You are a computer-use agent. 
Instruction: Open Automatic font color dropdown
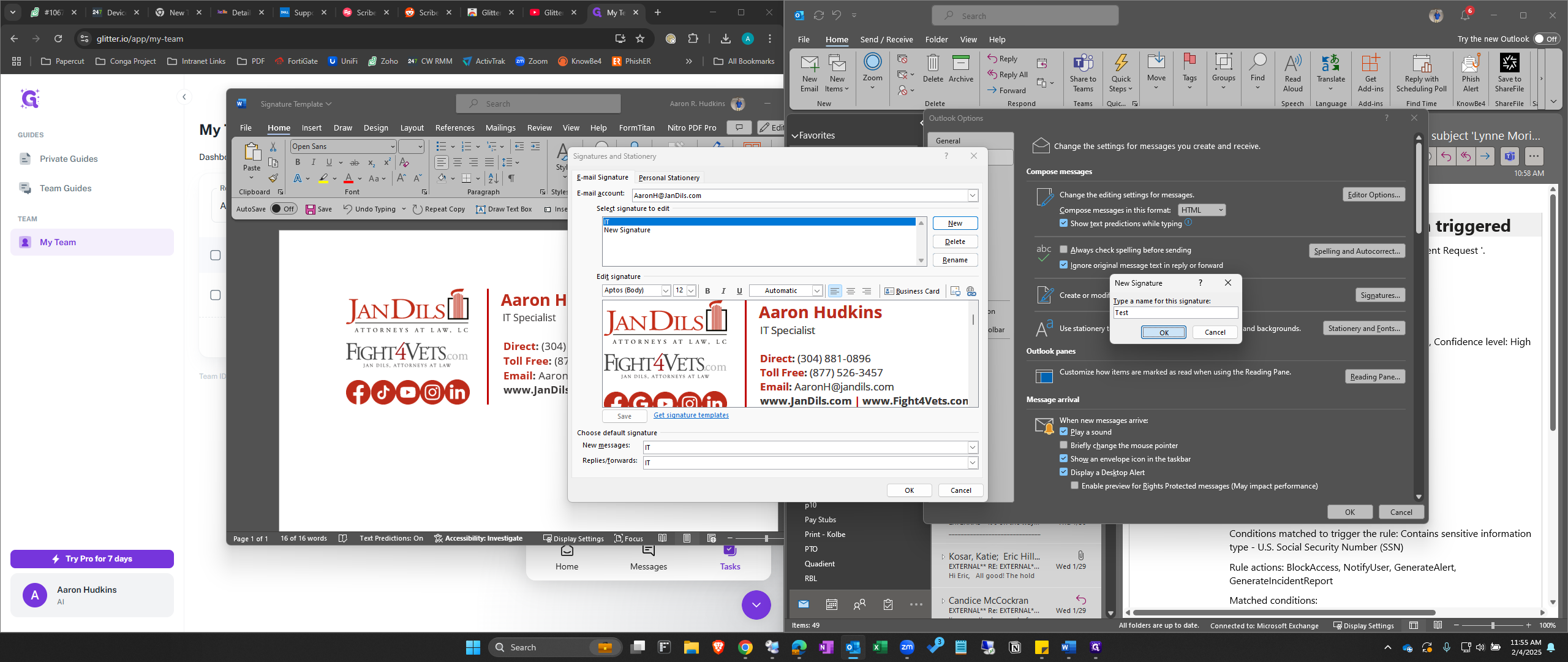click(x=816, y=291)
